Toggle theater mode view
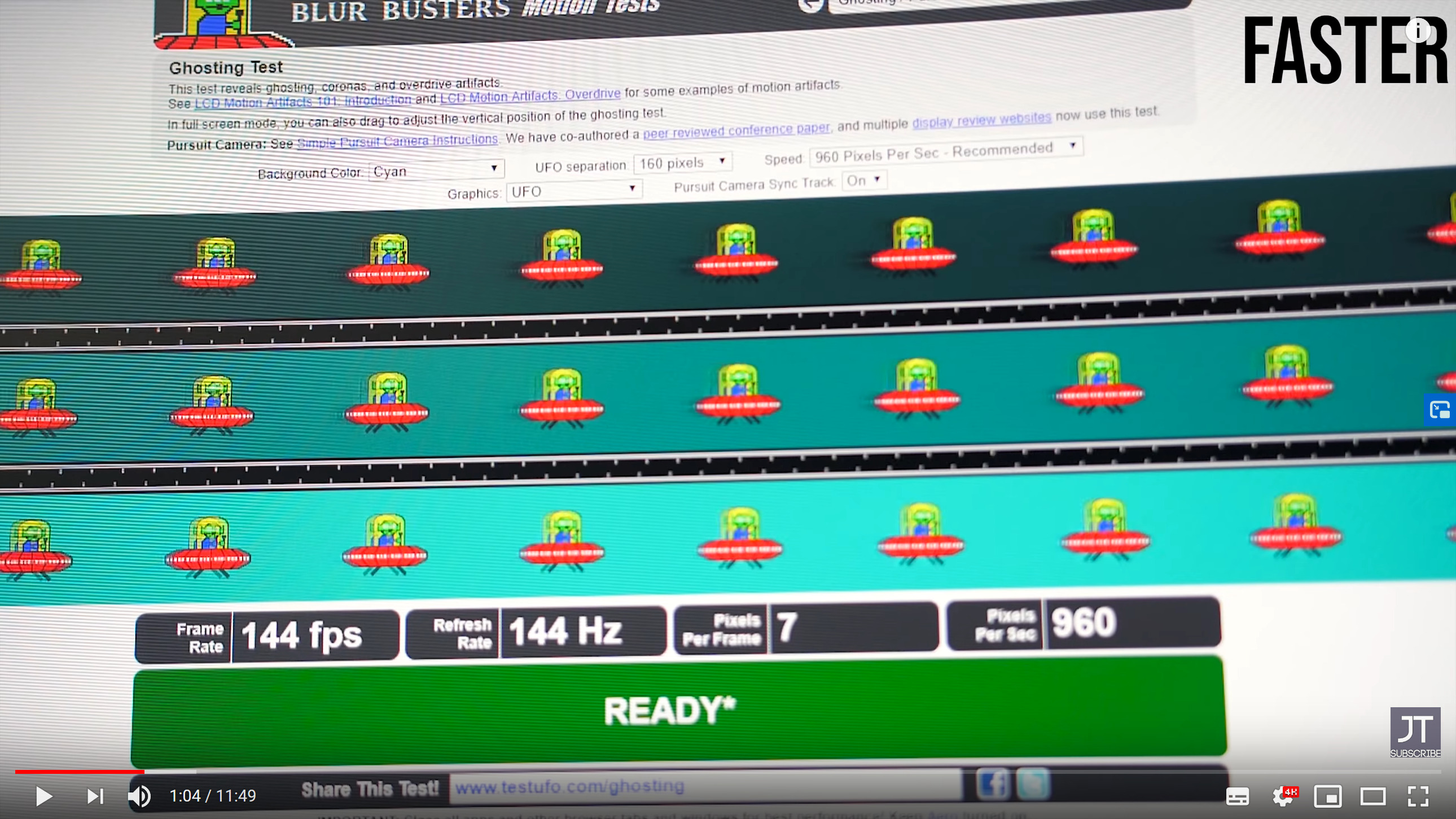 point(1372,796)
